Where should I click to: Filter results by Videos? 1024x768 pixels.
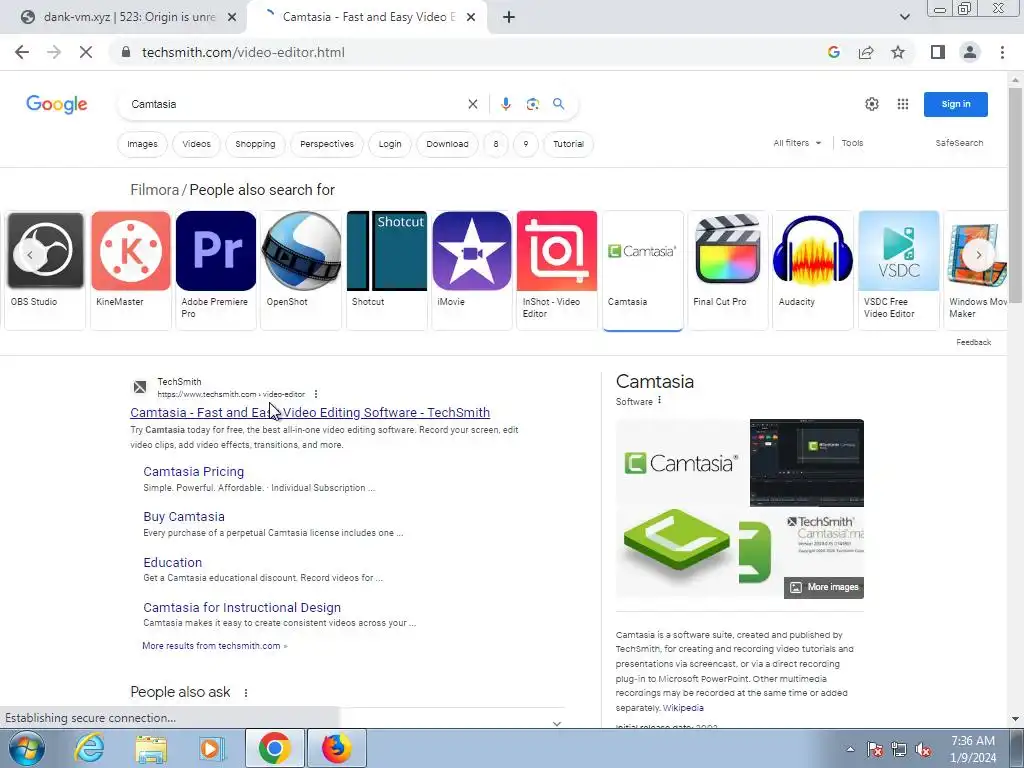coord(197,144)
